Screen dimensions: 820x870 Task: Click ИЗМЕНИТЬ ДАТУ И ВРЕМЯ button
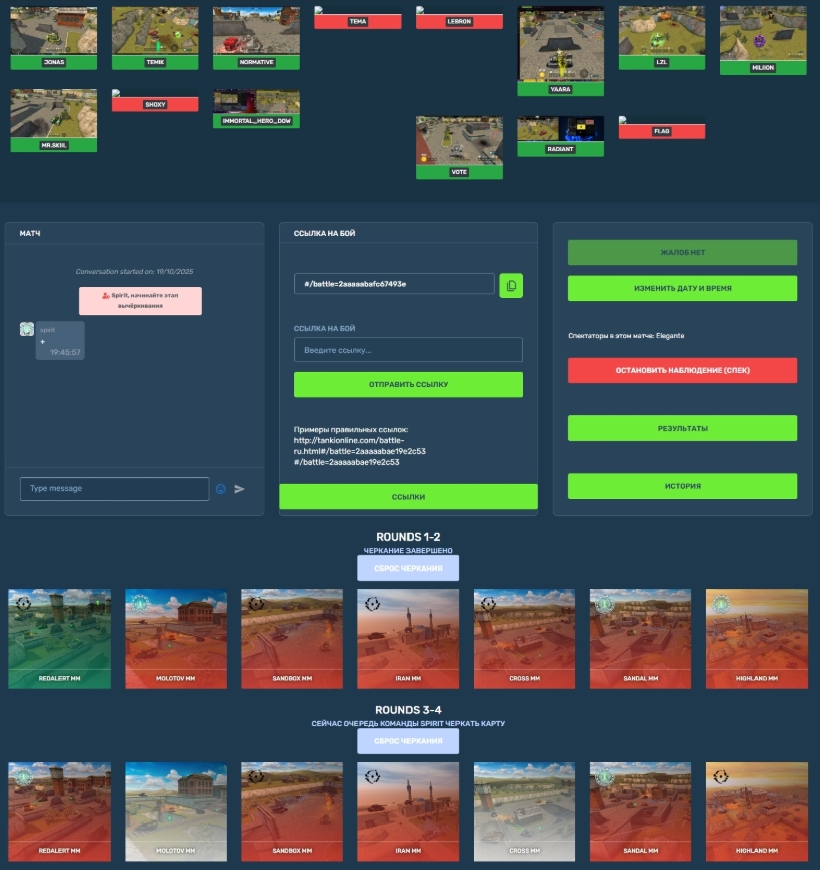682,289
